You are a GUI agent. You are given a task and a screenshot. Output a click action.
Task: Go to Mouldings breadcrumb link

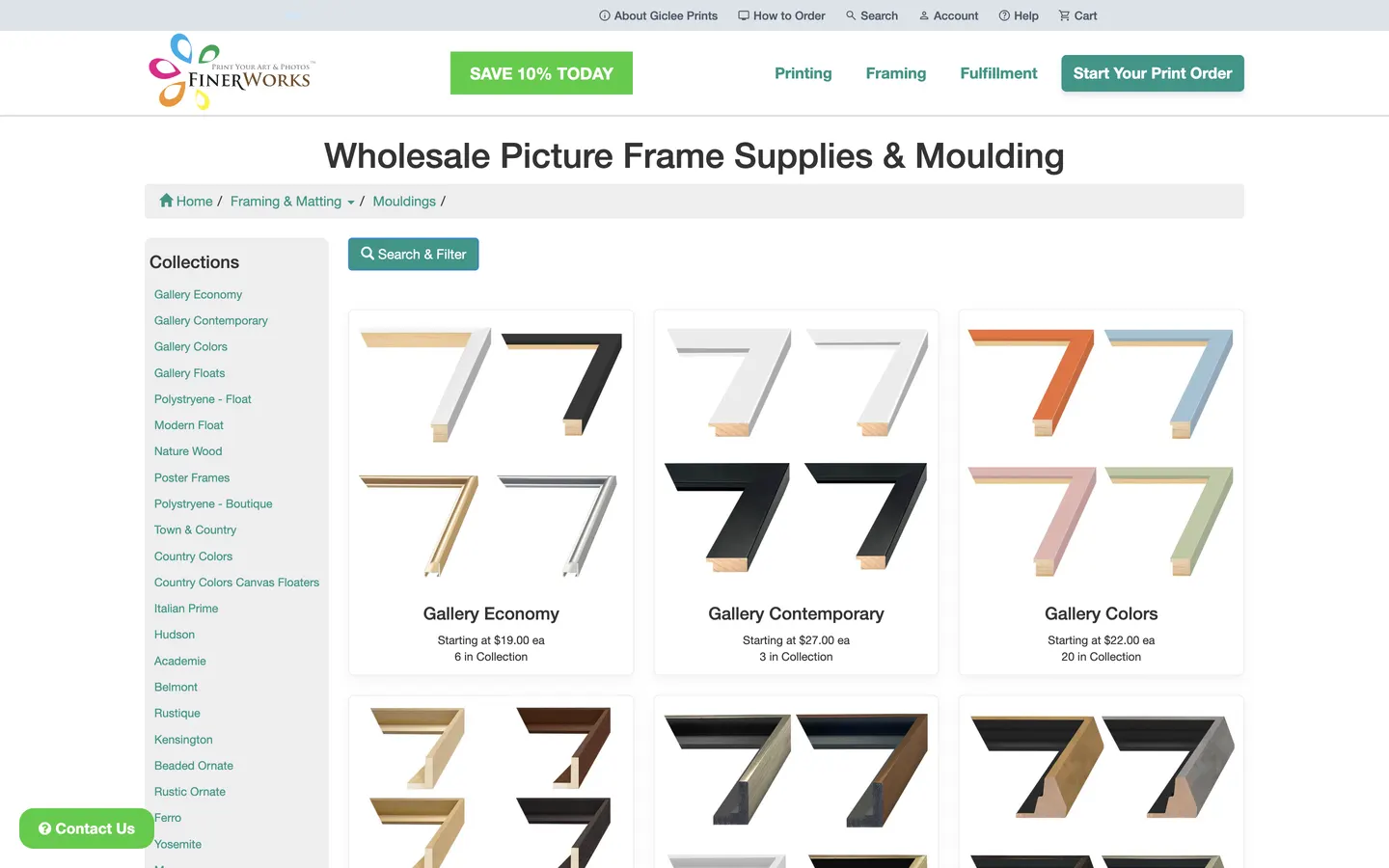click(404, 201)
